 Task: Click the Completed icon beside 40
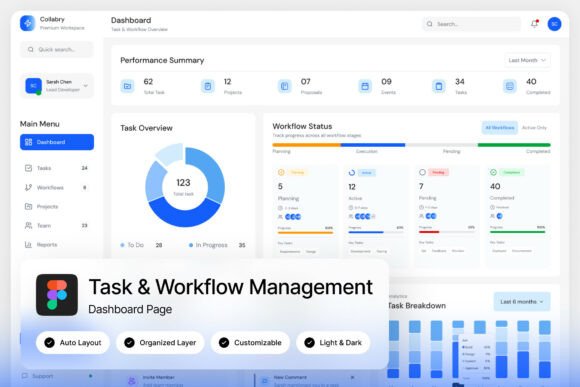(510, 86)
